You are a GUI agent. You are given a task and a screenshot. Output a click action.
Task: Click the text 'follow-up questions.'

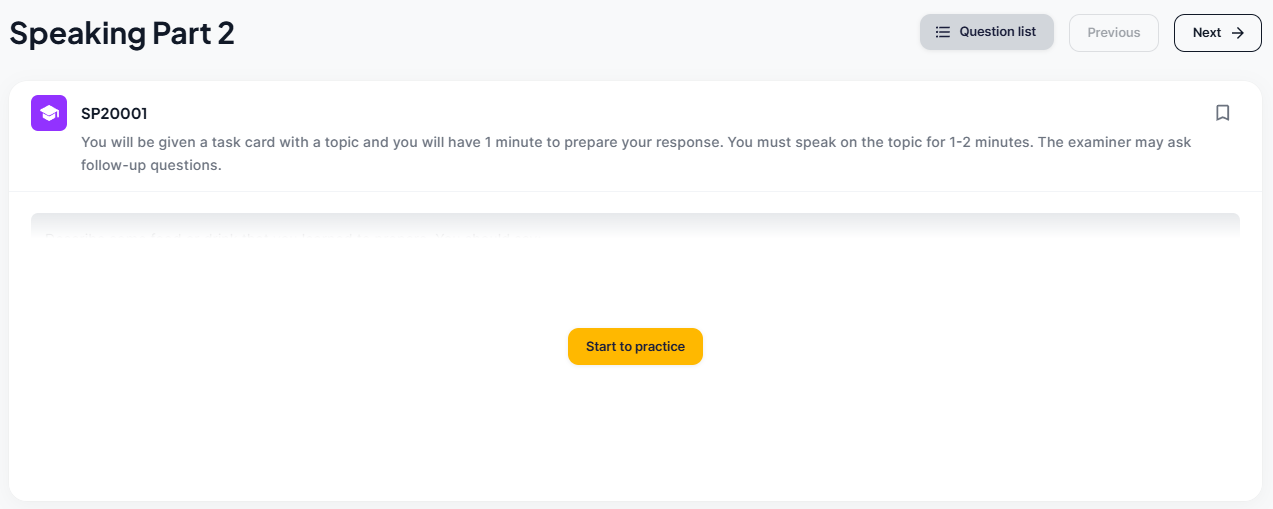pos(151,166)
